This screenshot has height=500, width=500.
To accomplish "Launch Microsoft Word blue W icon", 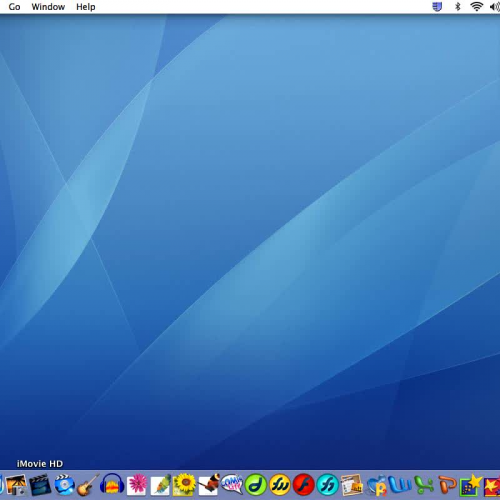I will coord(400,485).
